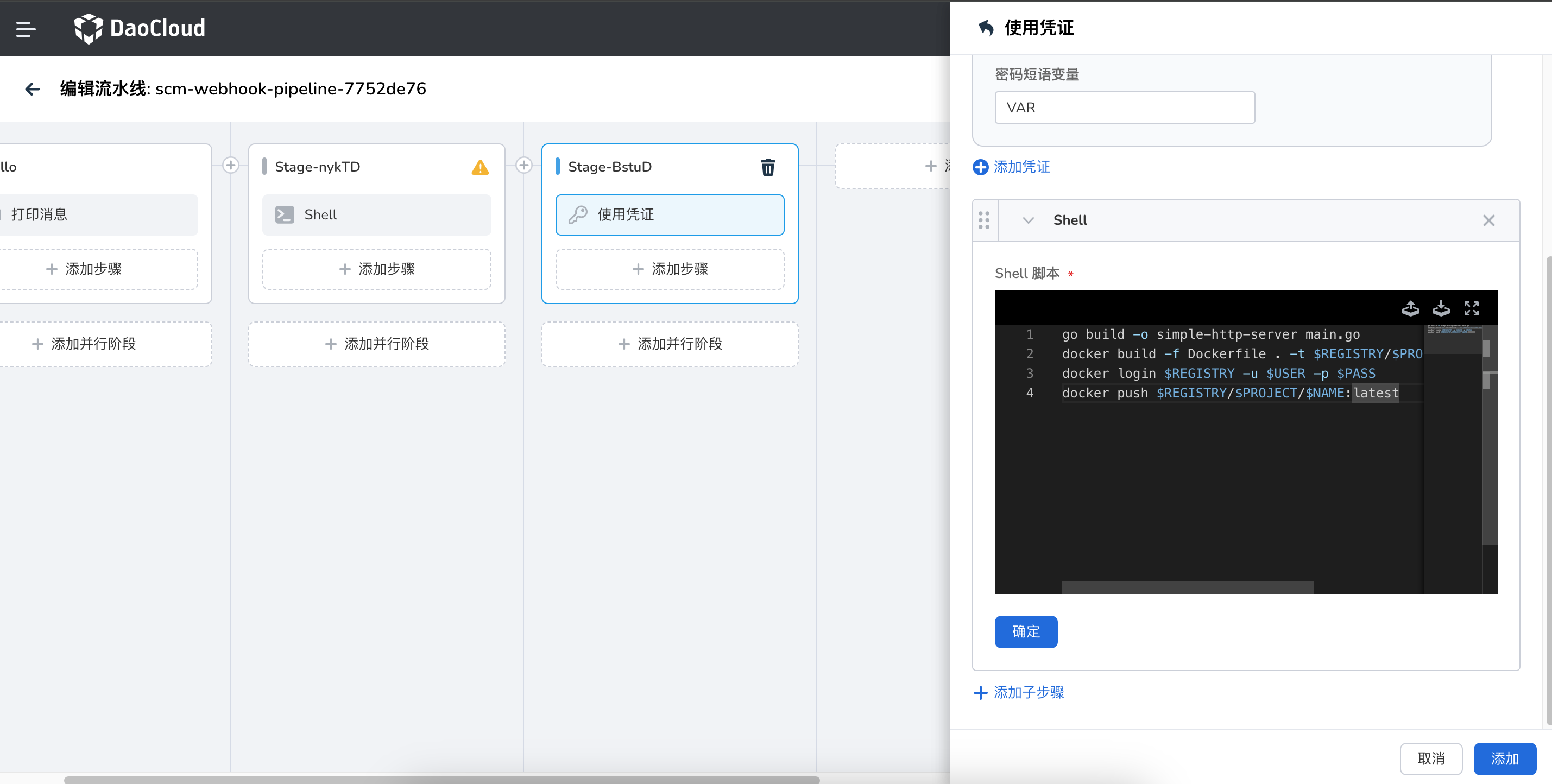Collapse the Shell sub-step panel chevron

pyautogui.click(x=1029, y=220)
